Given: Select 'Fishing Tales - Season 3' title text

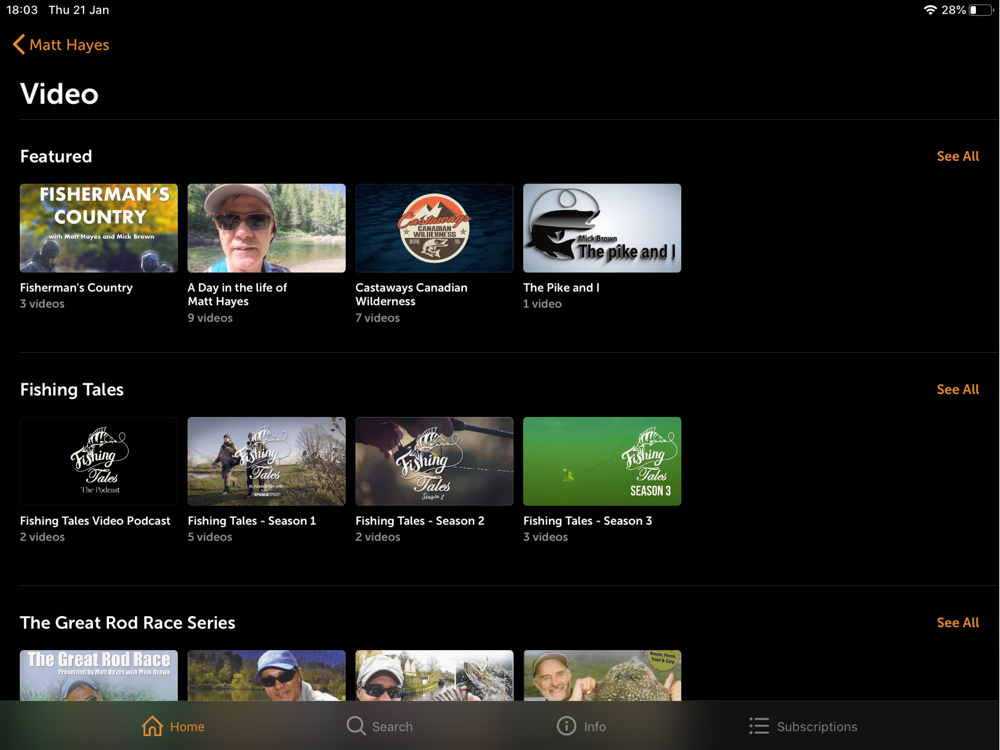Looking at the screenshot, I should (x=587, y=521).
